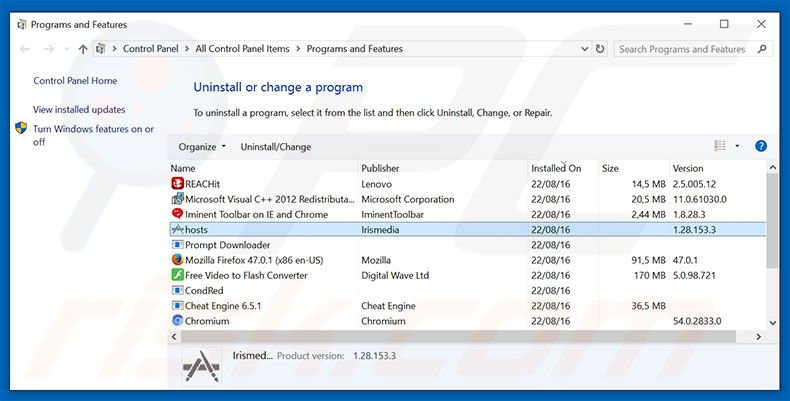Open Control Panel Home link
Viewport: 790px width, 401px height.
(x=75, y=81)
